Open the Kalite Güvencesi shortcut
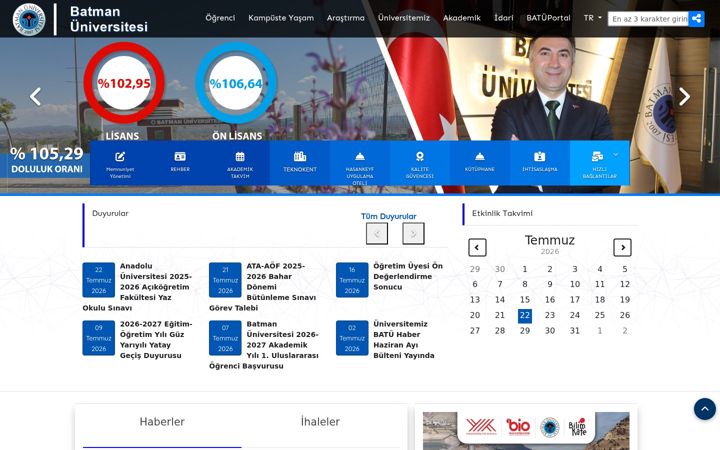Screen dimensions: 720x450 click(420, 163)
